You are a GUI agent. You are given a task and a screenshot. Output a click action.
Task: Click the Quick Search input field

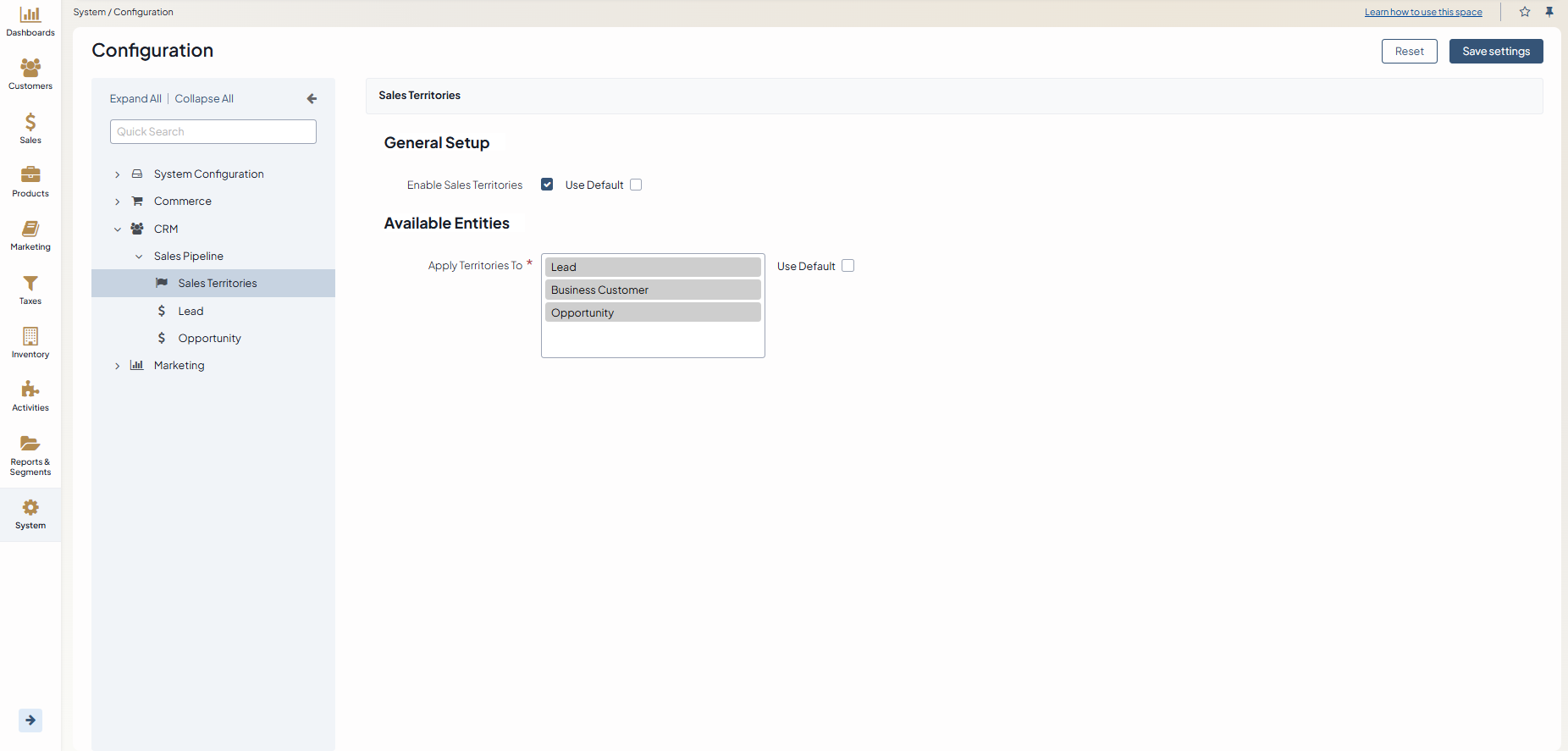pos(213,132)
